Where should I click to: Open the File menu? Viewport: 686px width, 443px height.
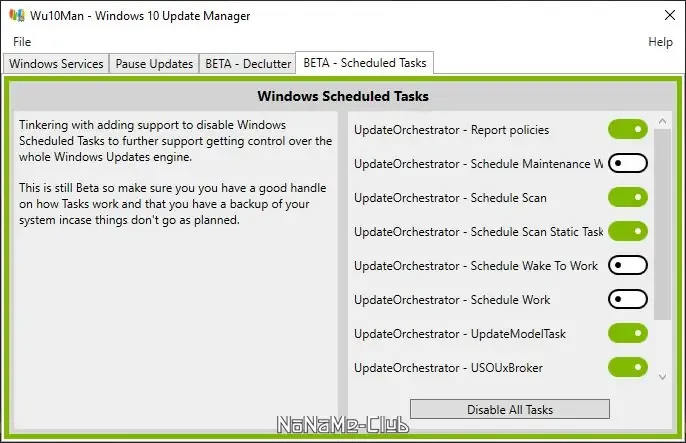click(x=22, y=42)
